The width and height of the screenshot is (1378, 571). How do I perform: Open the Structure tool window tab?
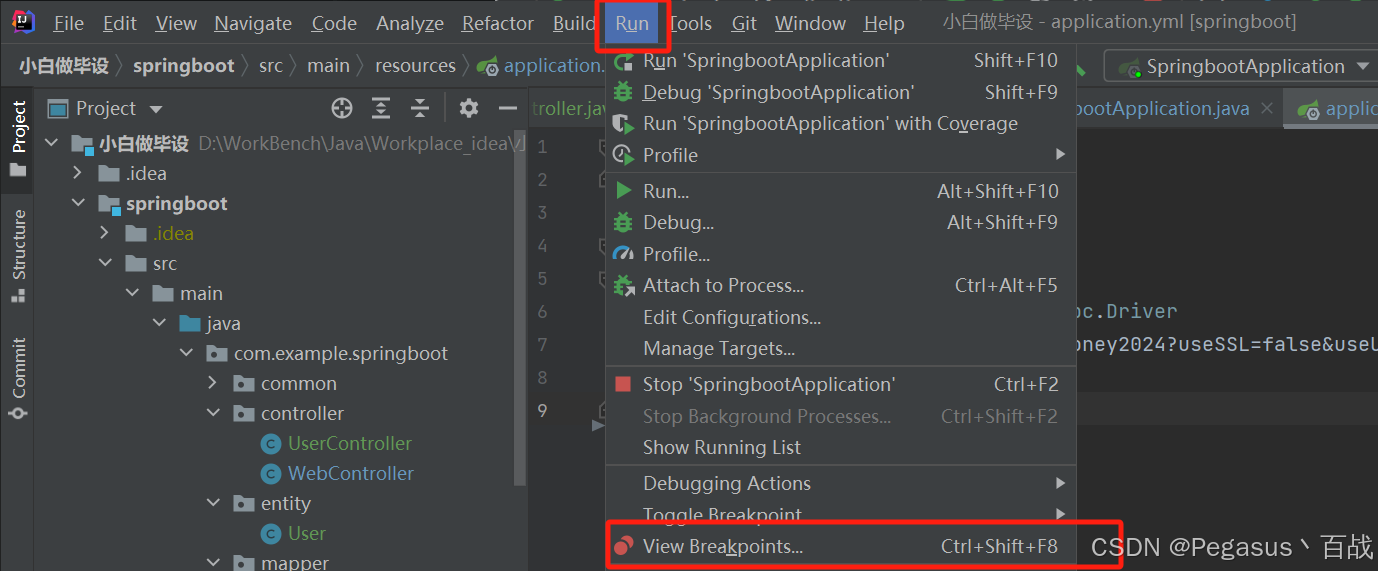coord(18,256)
